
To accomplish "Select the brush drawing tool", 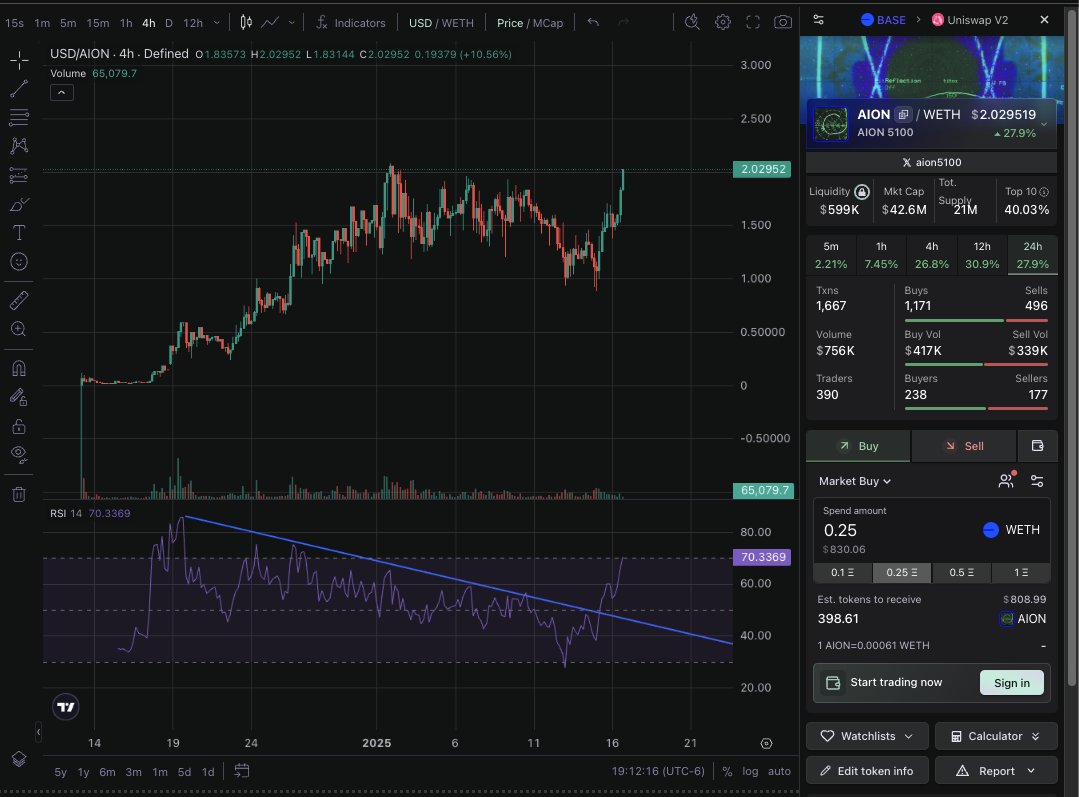I will (19, 204).
